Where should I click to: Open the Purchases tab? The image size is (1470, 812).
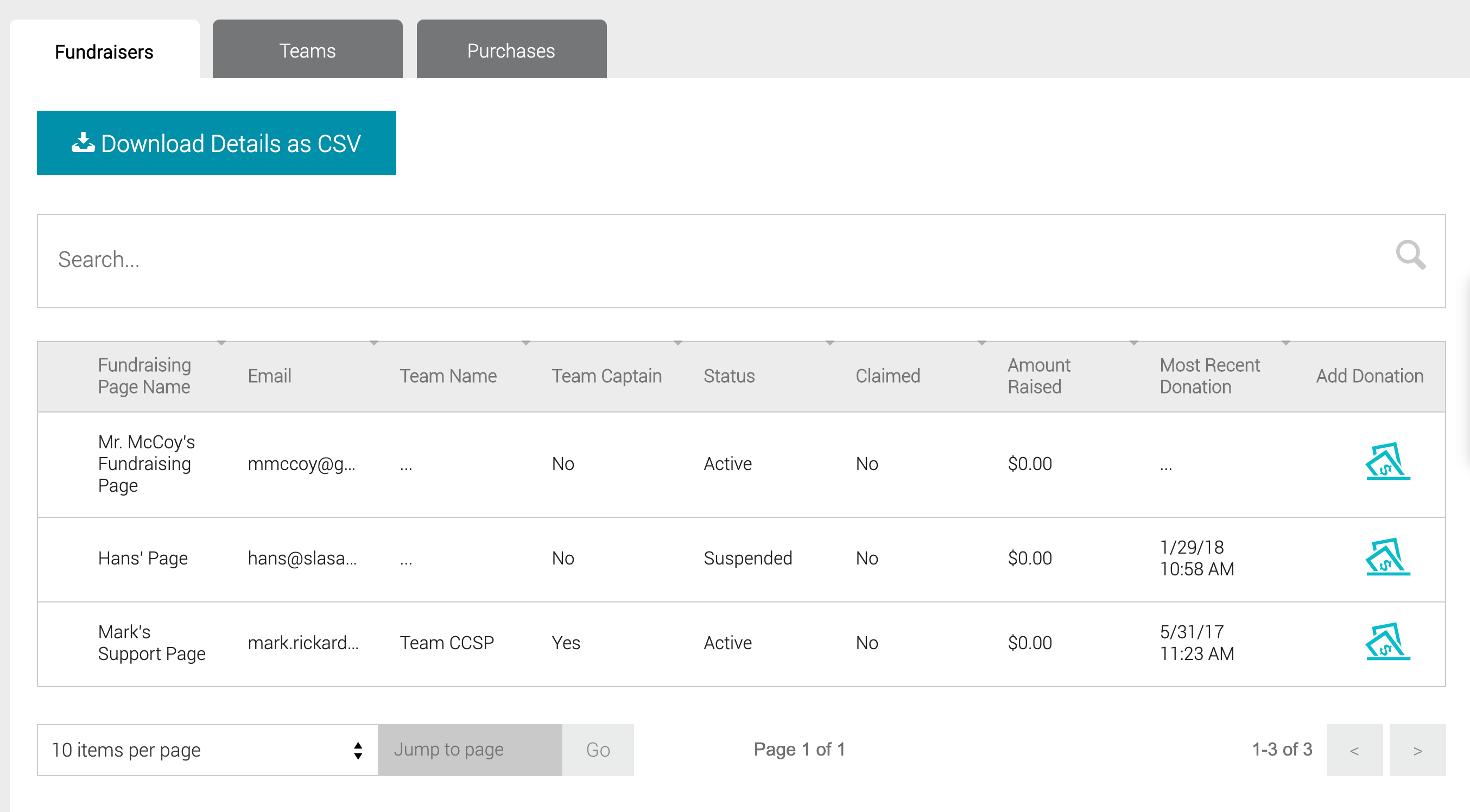pos(511,50)
